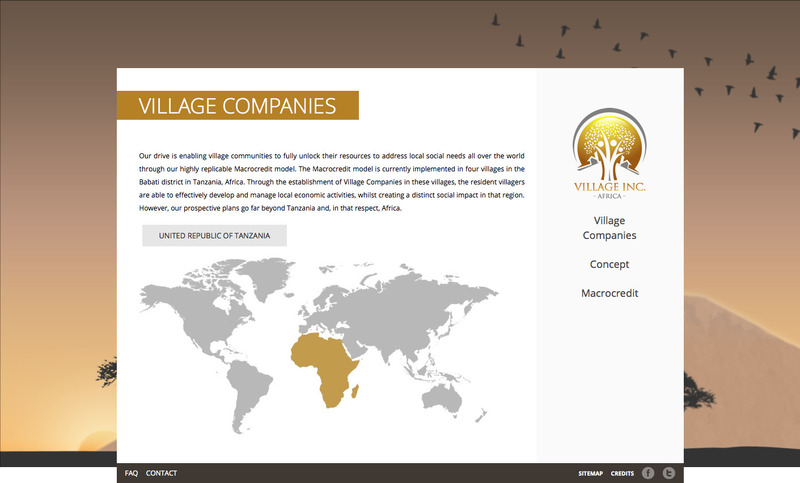The width and height of the screenshot is (800, 483).
Task: View the Credits footer link
Action: 622,473
